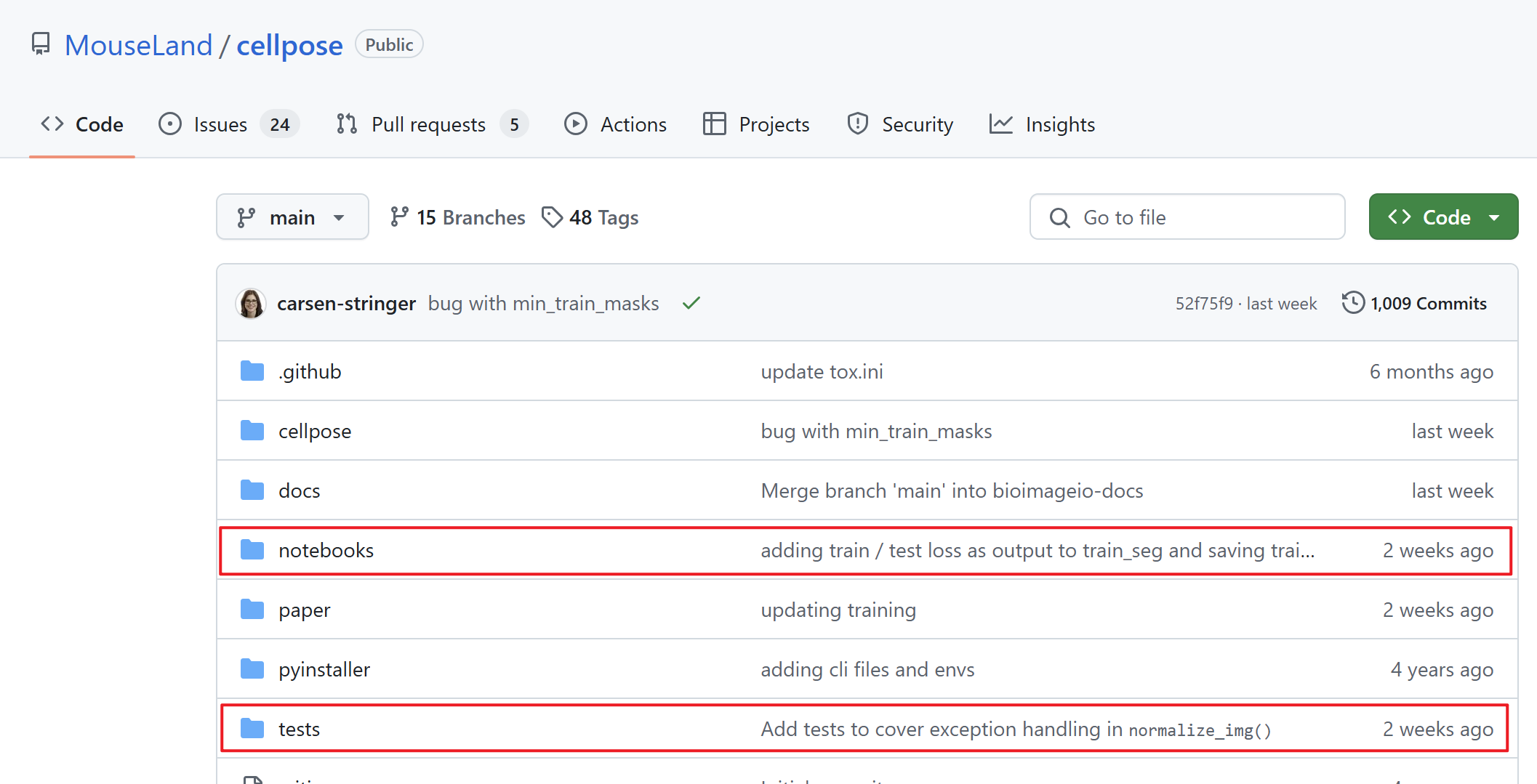Image resolution: width=1537 pixels, height=784 pixels.
Task: Click the branch icon next to 15 Branches
Action: [x=399, y=217]
